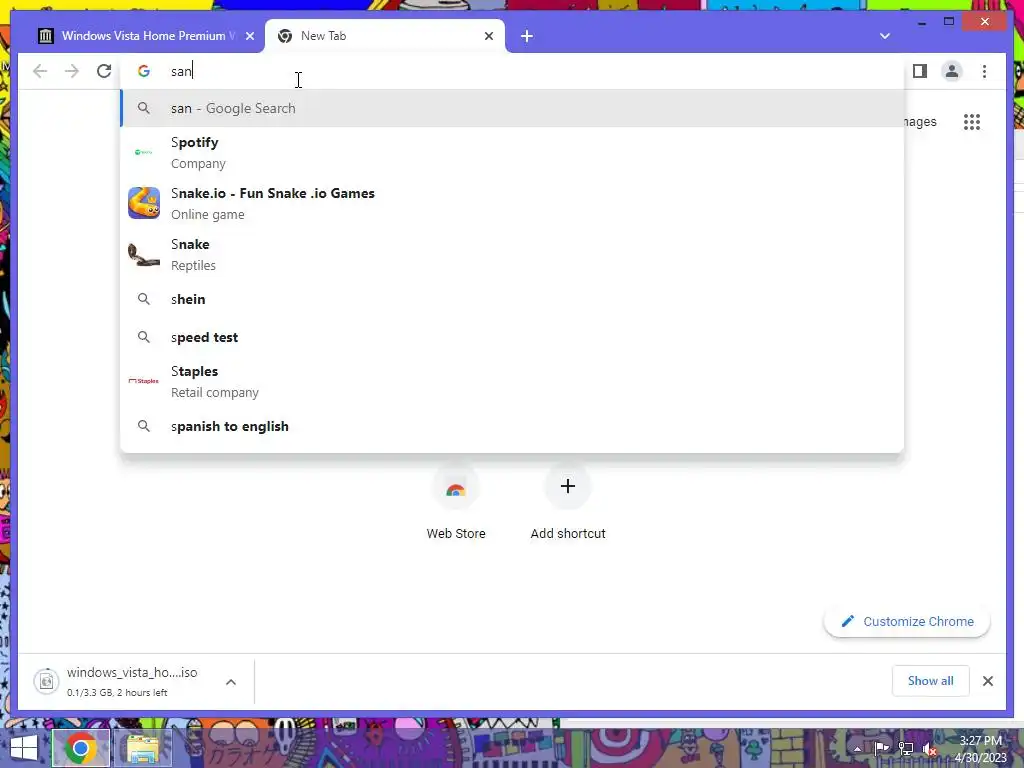Select Snake.io Fun Snake .io Games suggestion
This screenshot has width=1024, height=768.
(513, 203)
